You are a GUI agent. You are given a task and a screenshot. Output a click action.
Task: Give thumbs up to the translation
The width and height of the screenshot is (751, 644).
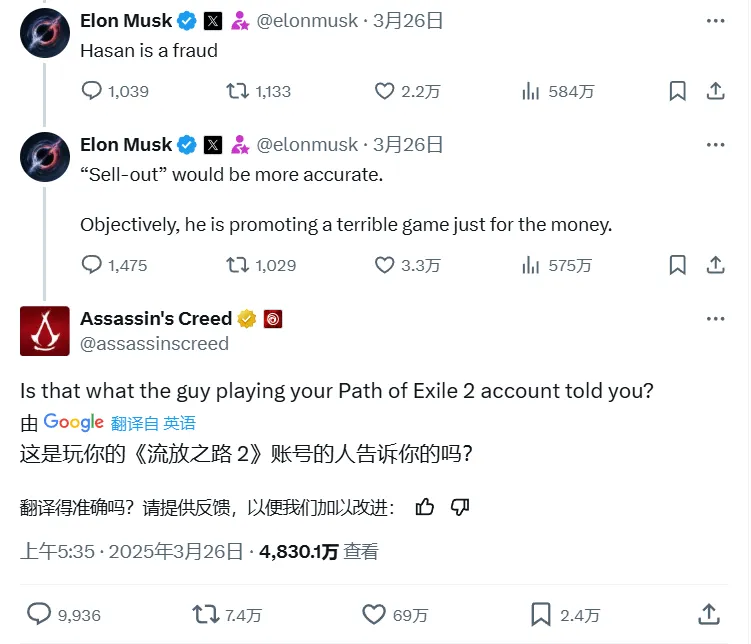click(x=424, y=507)
